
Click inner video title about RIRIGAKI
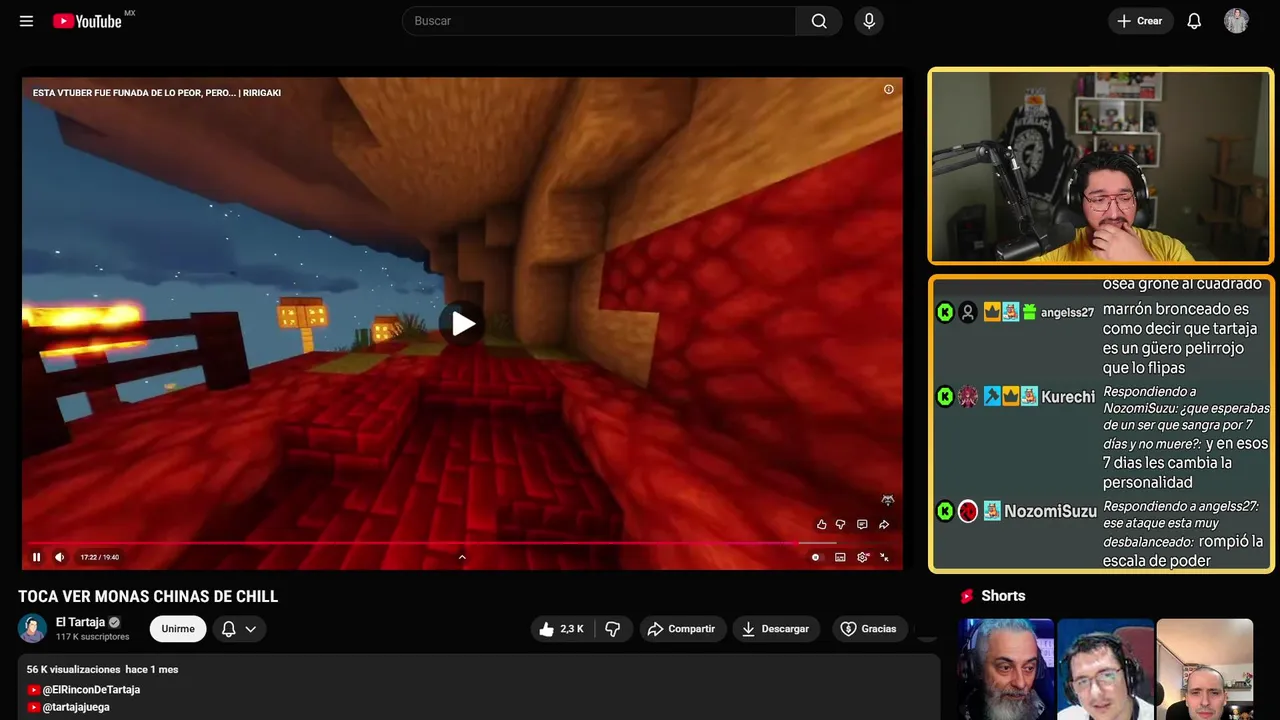pos(157,93)
